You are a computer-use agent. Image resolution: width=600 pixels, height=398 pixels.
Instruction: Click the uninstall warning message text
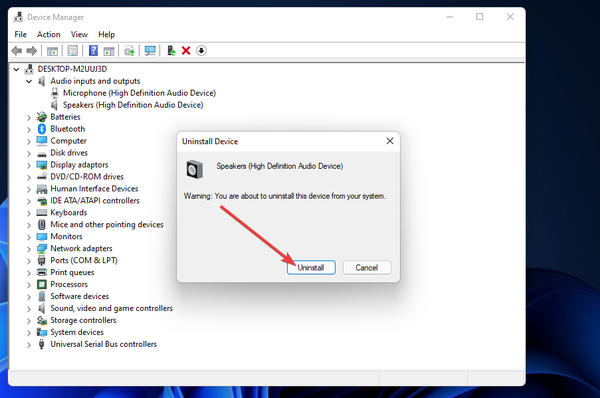pyautogui.click(x=285, y=196)
